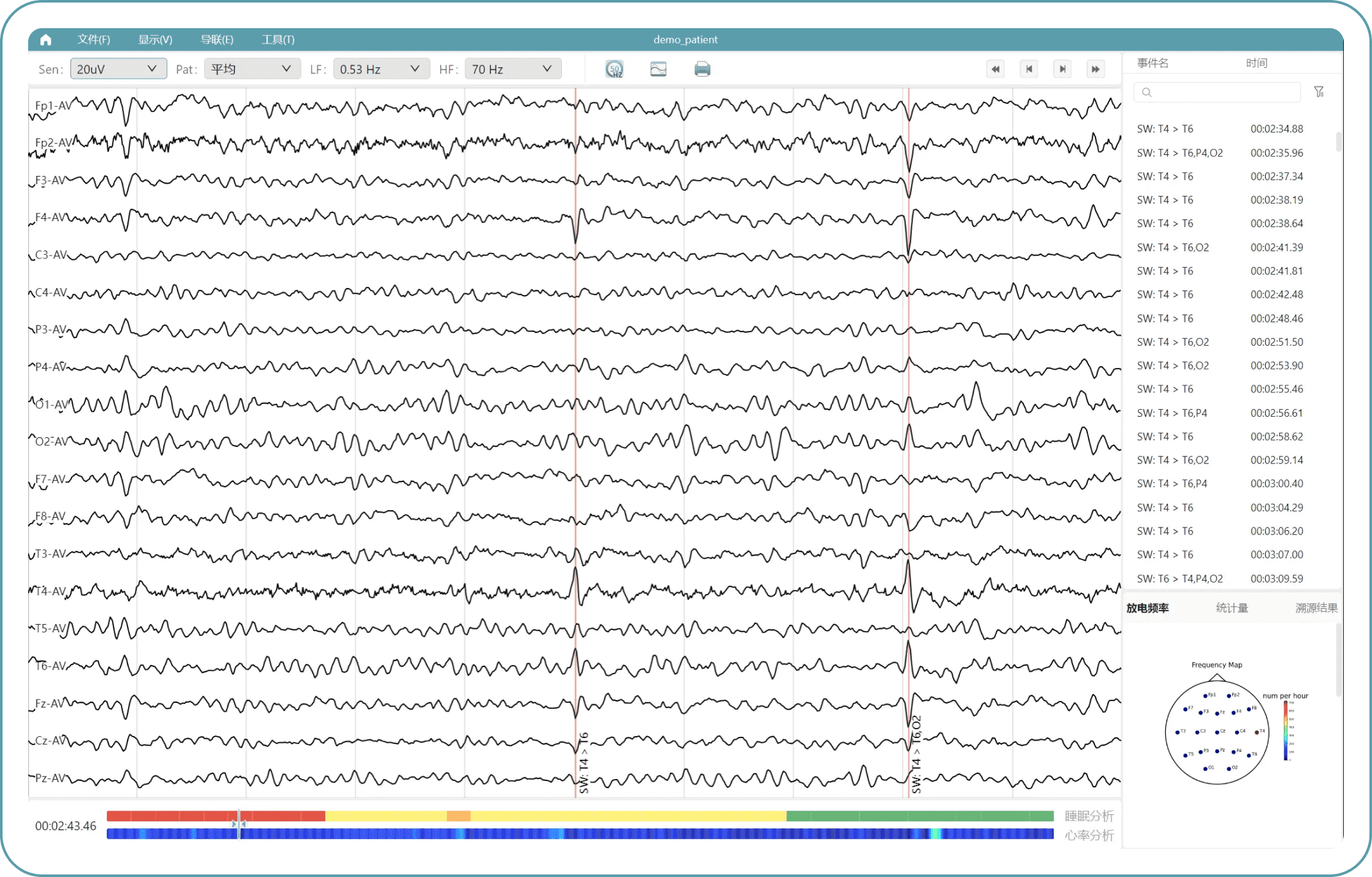Click the num per hour color scale

pos(1286,730)
